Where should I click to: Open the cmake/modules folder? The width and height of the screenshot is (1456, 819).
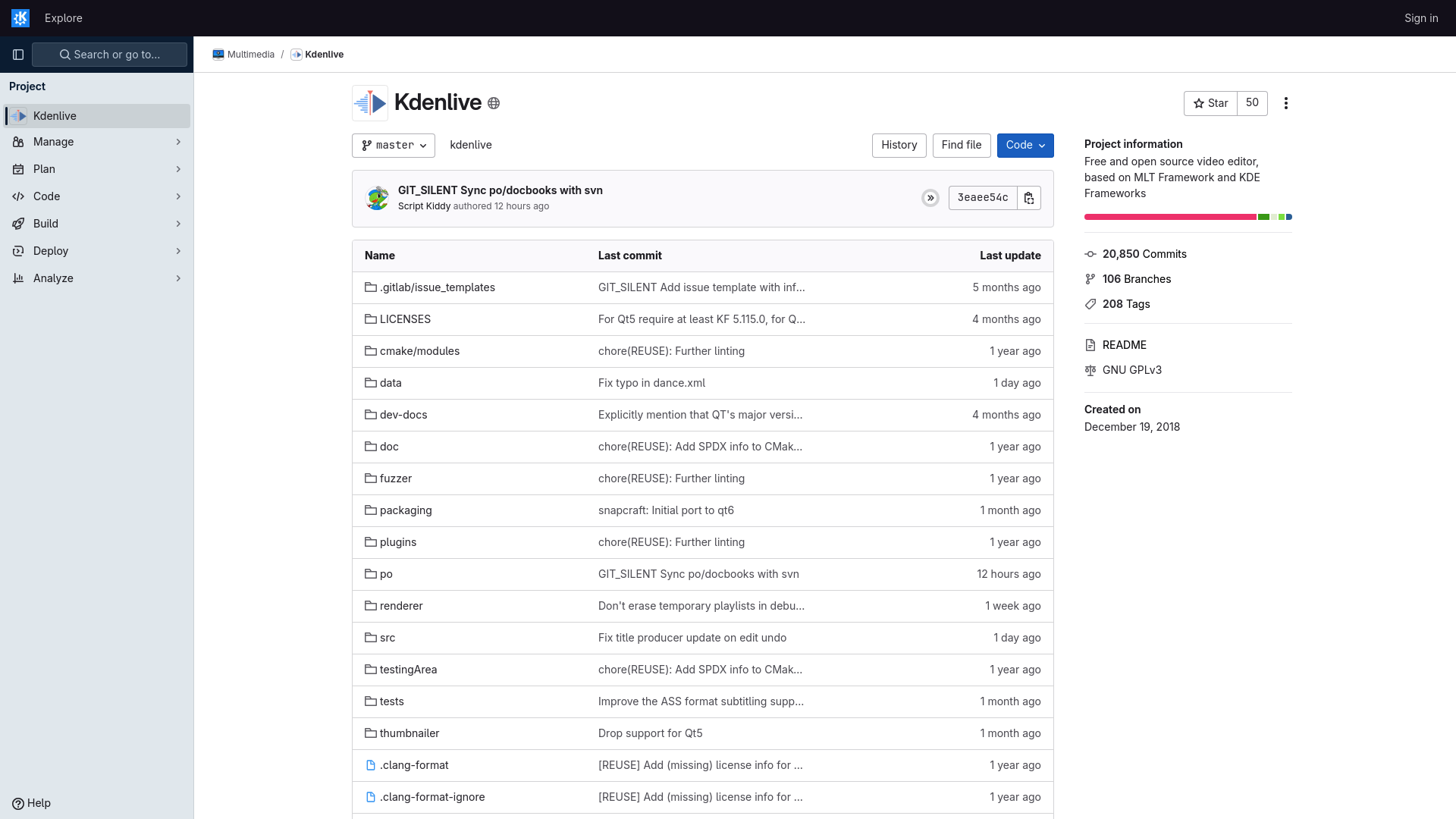419,351
